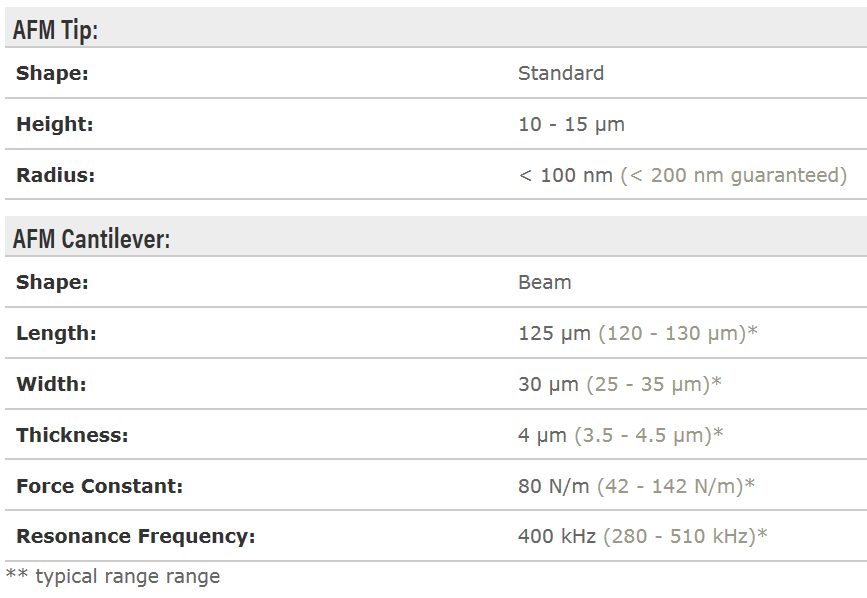Select the Shape label under AFM Tip
This screenshot has width=867, height=598.
pos(52,73)
